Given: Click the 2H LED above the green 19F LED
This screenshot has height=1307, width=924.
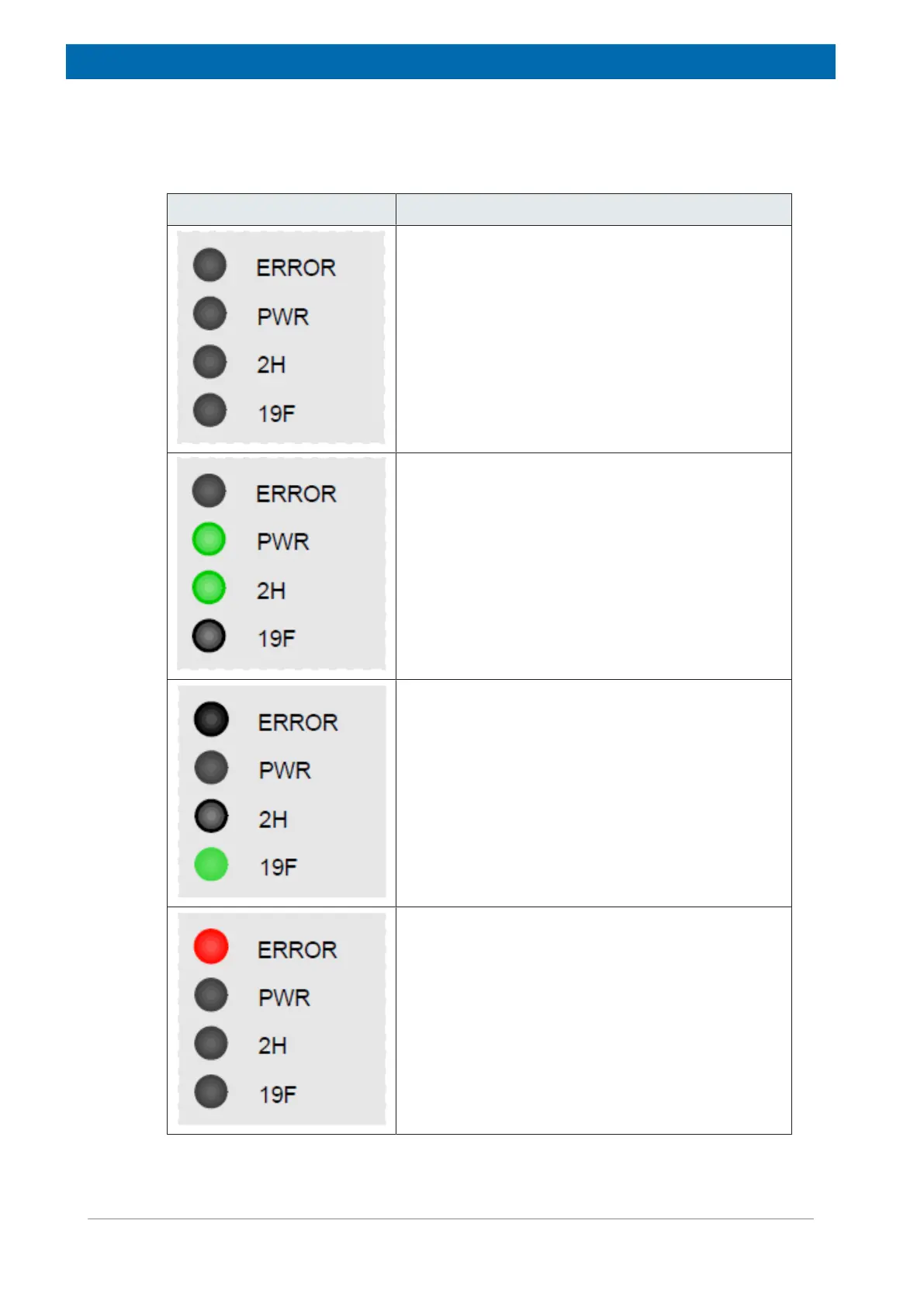Looking at the screenshot, I should [211, 816].
